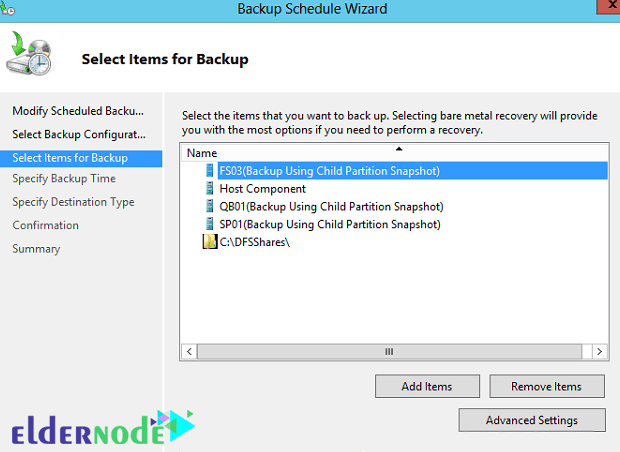The width and height of the screenshot is (620, 452).
Task: Click the SP01 virtual machine server icon
Action: pyautogui.click(x=210, y=224)
